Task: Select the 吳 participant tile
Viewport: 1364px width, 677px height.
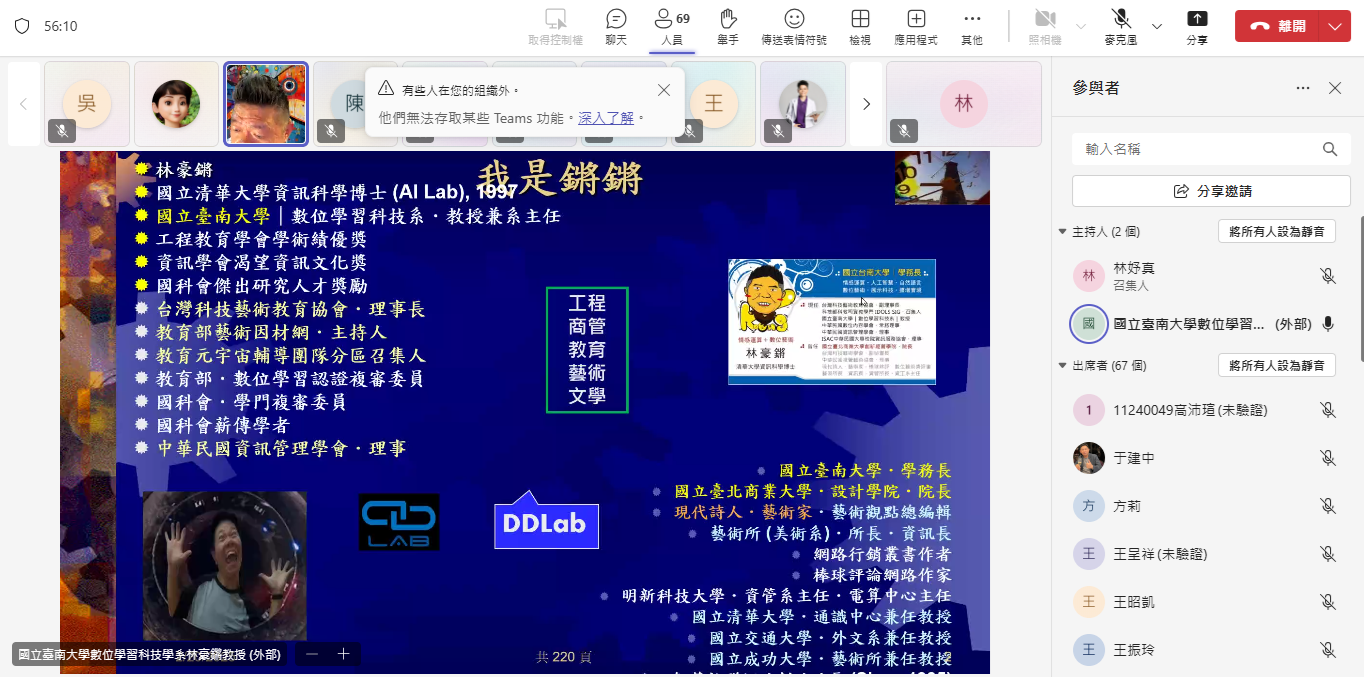Action: pyautogui.click(x=87, y=104)
